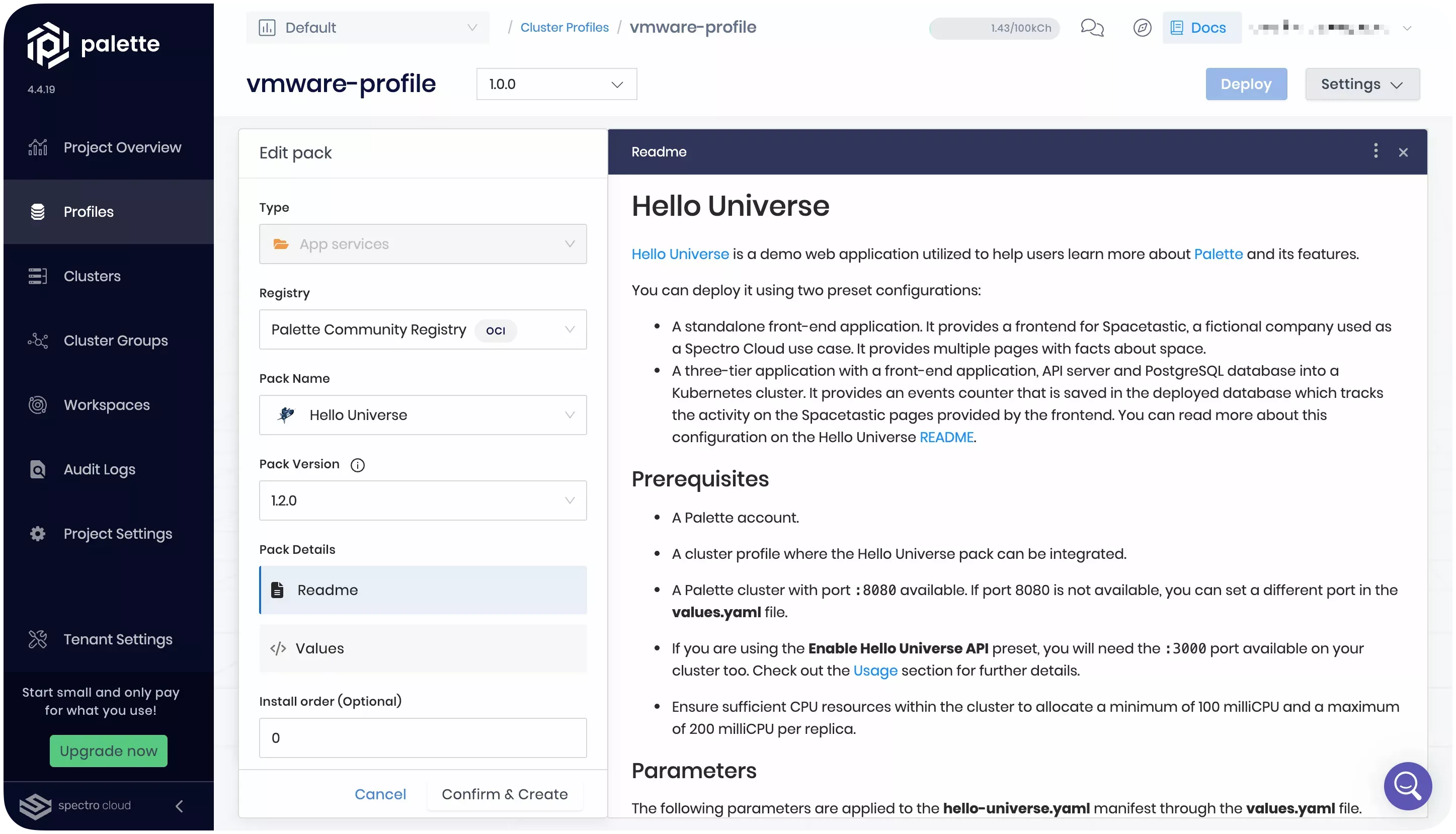Screen dimensions: 1456x834
Task: Open the Workspaces section
Action: coord(107,405)
